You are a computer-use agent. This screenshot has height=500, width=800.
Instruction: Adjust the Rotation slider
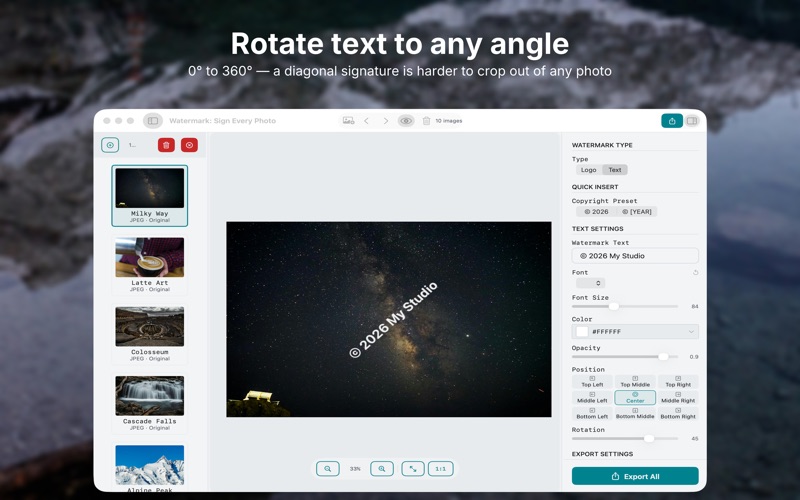(x=649, y=438)
